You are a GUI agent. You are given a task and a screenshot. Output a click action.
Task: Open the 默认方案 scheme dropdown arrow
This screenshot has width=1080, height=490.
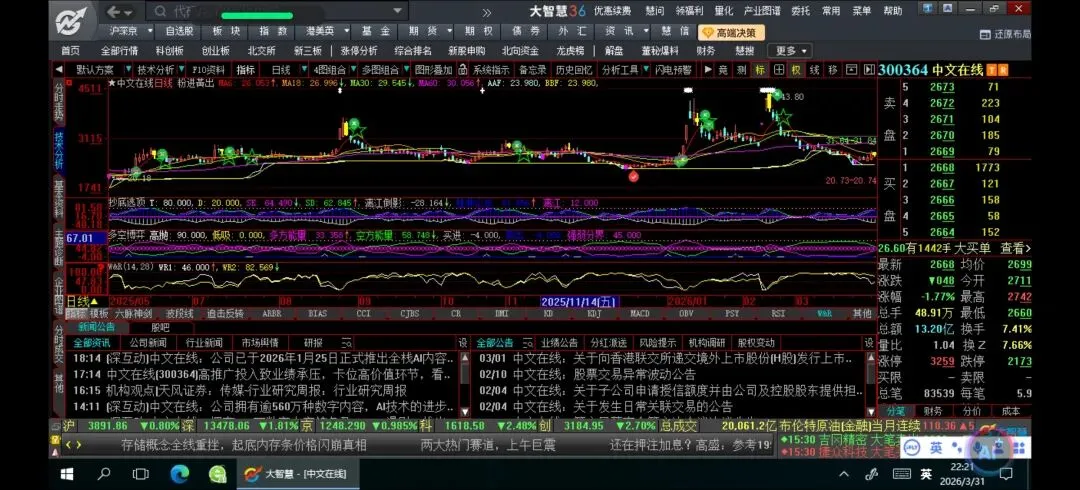[x=129, y=70]
